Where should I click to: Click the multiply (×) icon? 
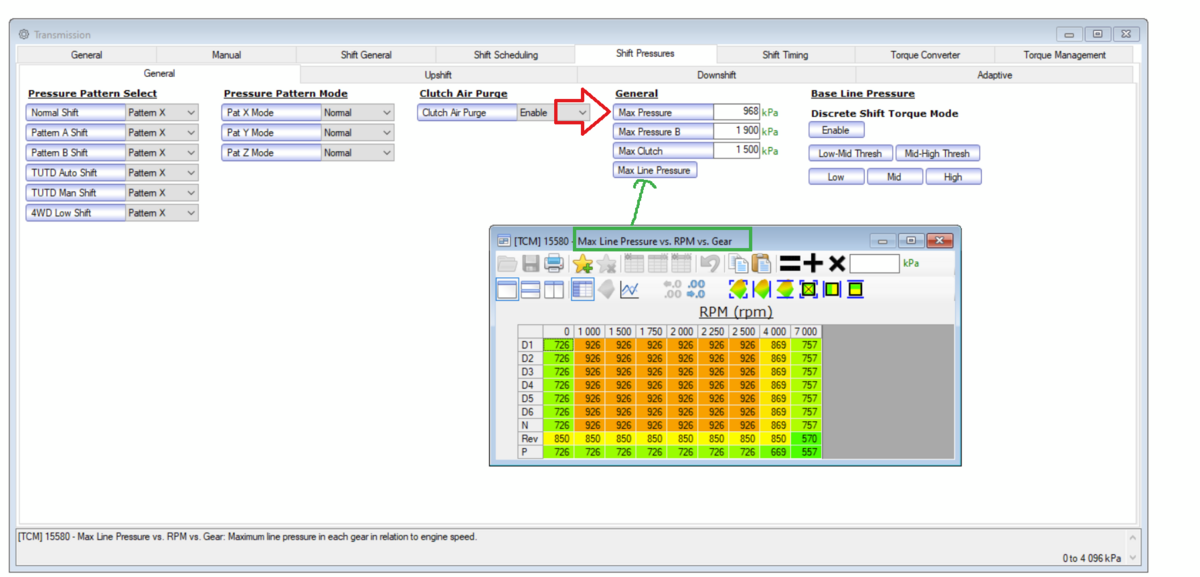pyautogui.click(x=837, y=264)
